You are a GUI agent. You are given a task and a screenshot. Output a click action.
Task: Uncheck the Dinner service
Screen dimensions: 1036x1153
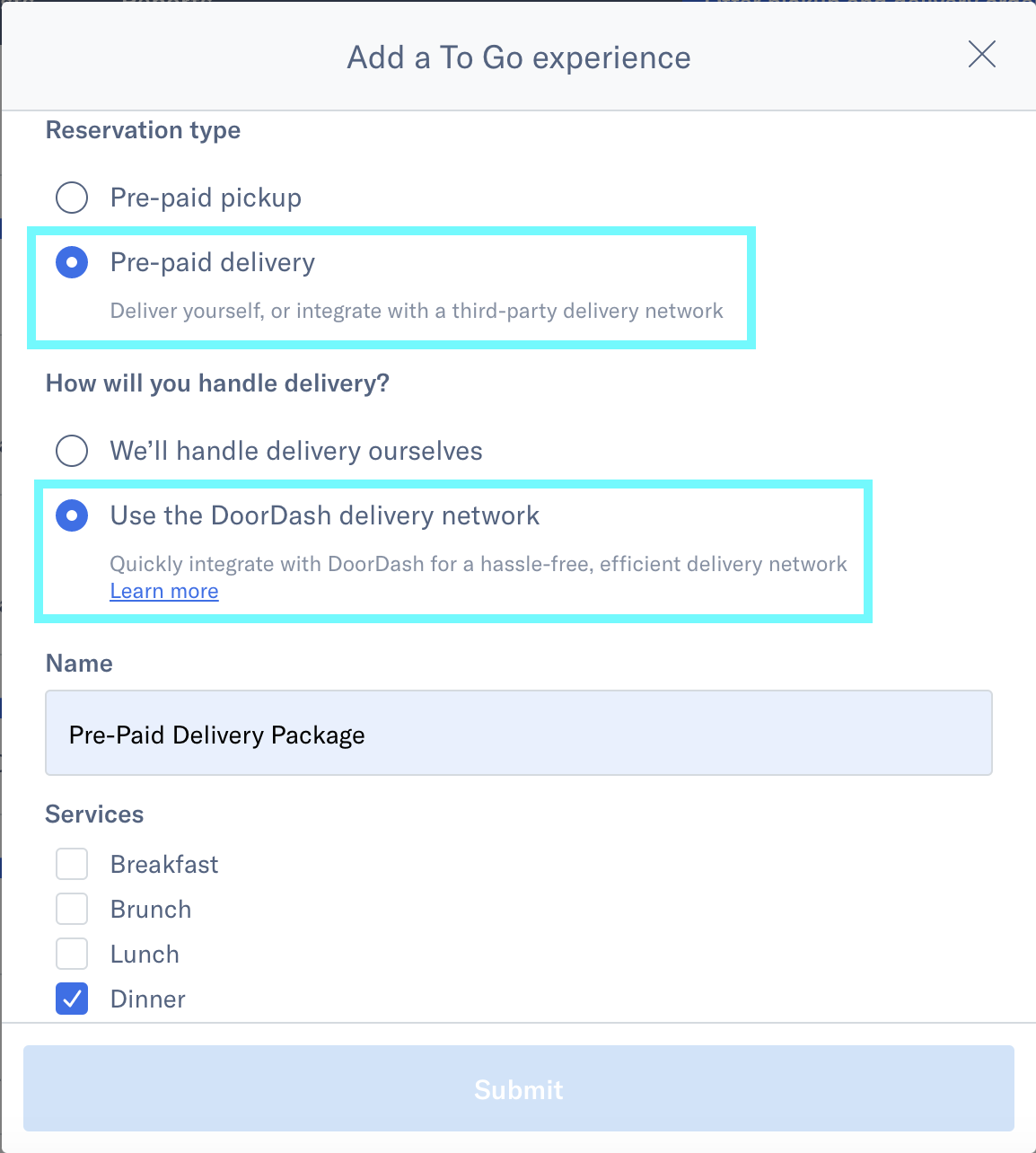click(72, 999)
